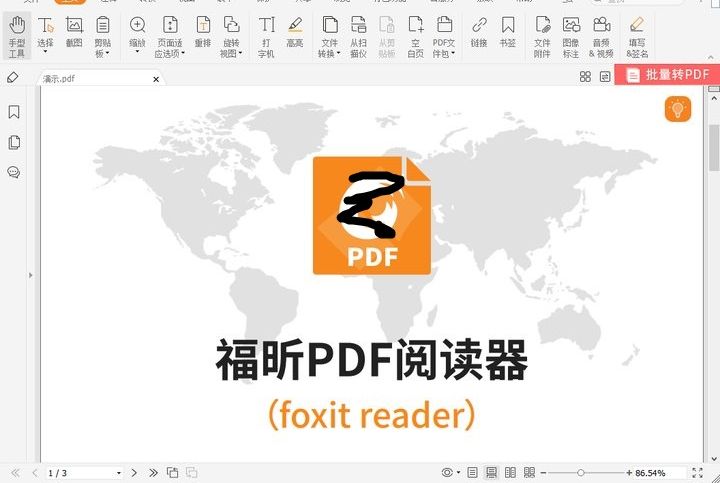Image resolution: width=720 pixels, height=483 pixels.
Task: Click the scrollbar down arrow
Action: (x=714, y=458)
